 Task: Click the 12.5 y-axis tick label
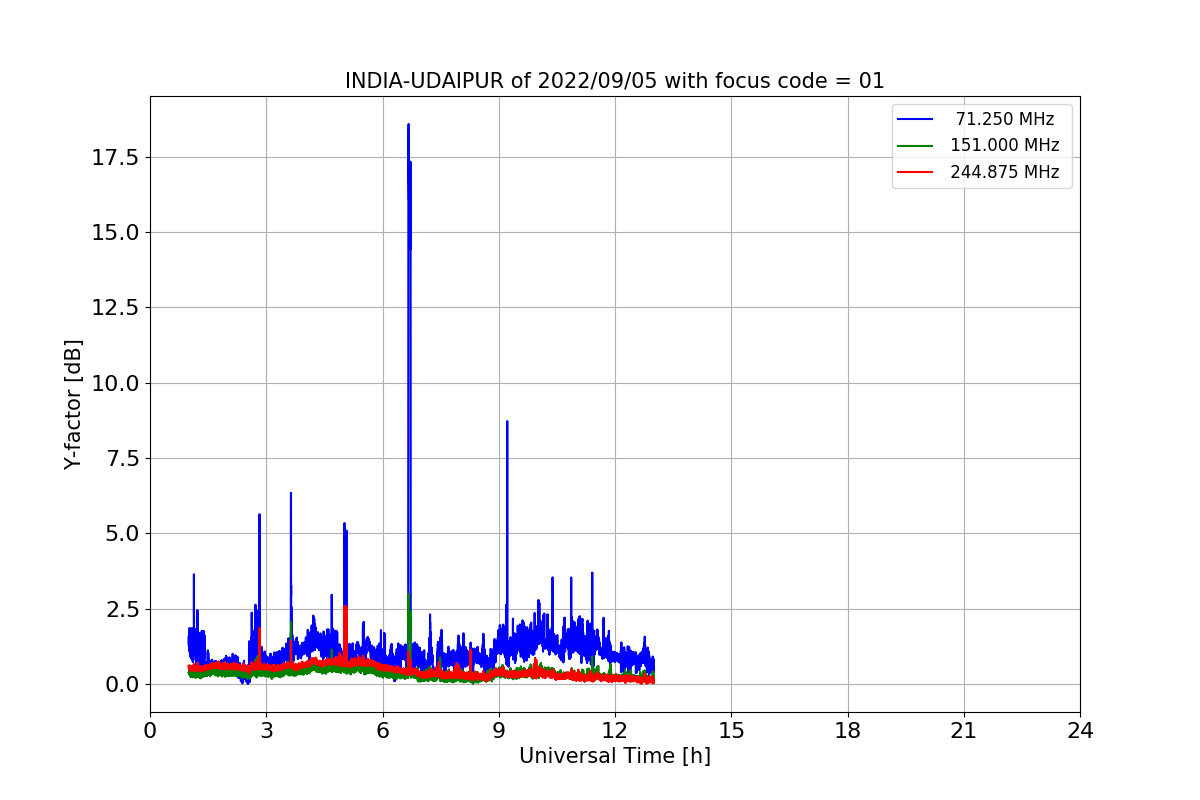click(x=116, y=308)
